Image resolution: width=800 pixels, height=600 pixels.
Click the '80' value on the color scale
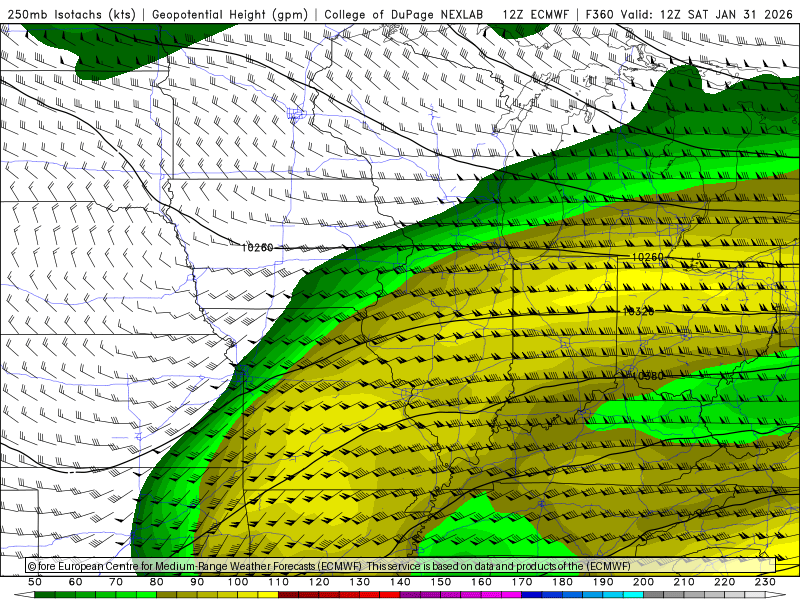pyautogui.click(x=157, y=582)
